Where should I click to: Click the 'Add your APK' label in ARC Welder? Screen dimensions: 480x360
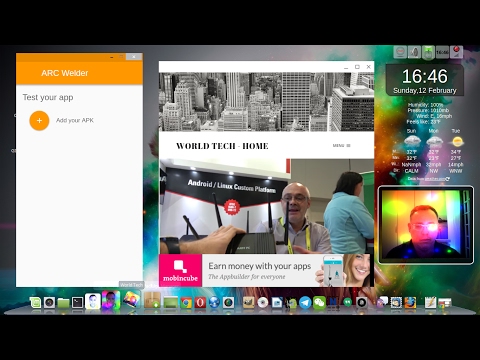click(75, 120)
